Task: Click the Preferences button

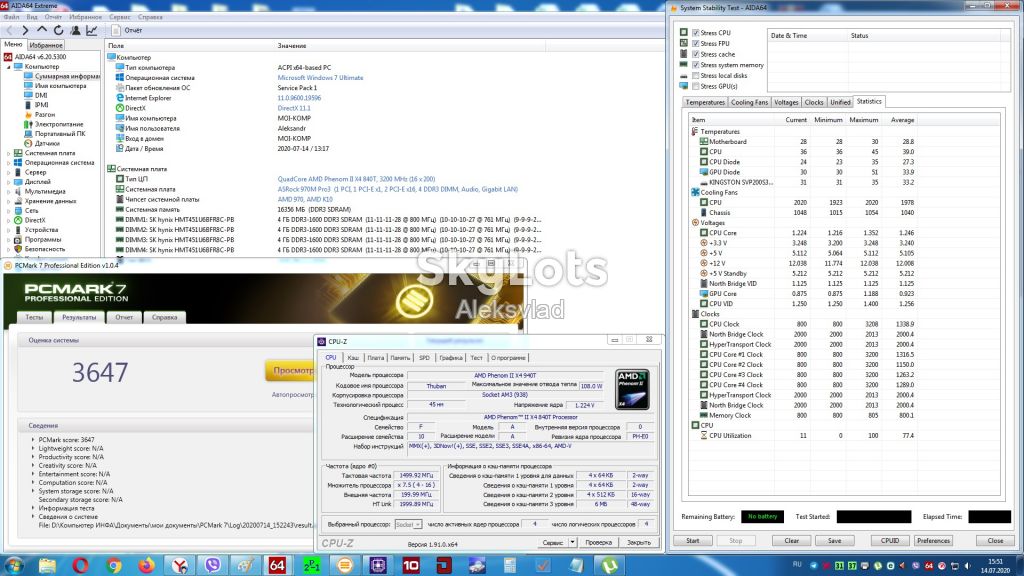Action: 933,541
